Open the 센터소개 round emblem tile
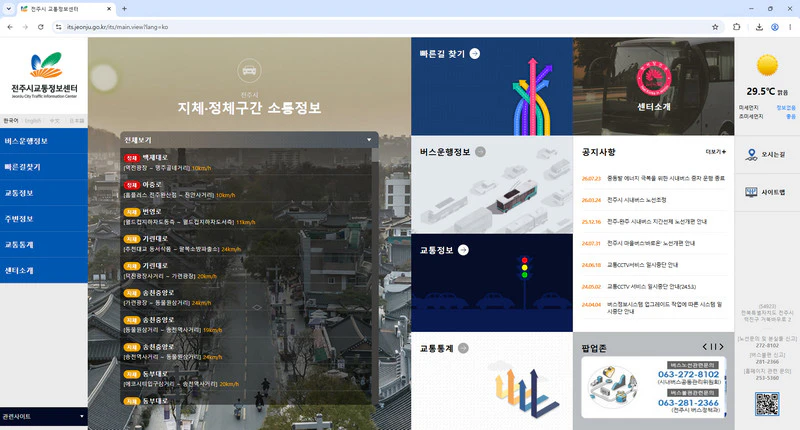 pos(654,79)
